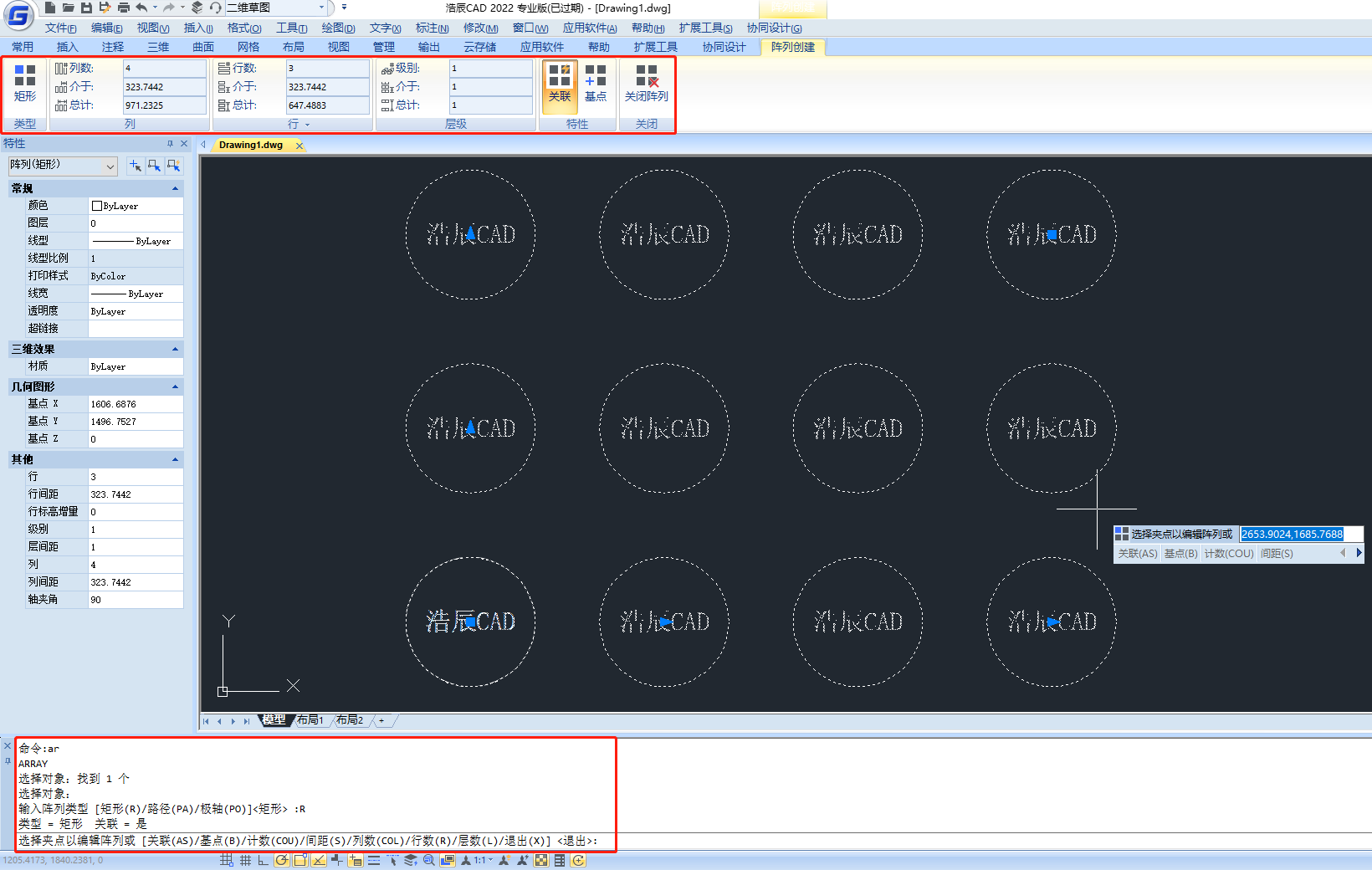Screen dimensions: 1372x870
Task: Open the 文件(F) menu
Action: pyautogui.click(x=60, y=28)
